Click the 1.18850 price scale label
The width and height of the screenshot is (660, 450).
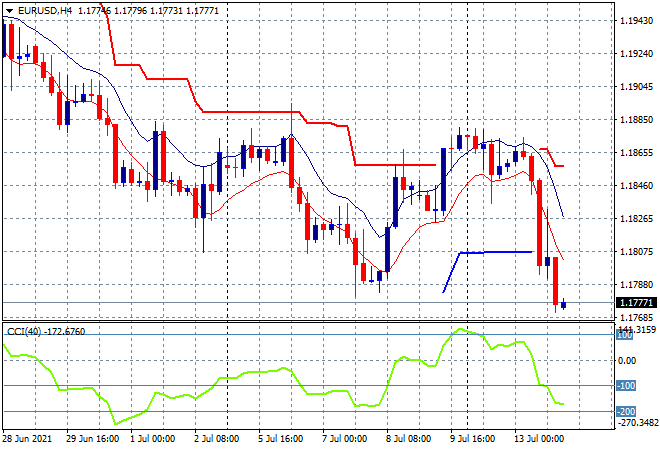[637, 120]
